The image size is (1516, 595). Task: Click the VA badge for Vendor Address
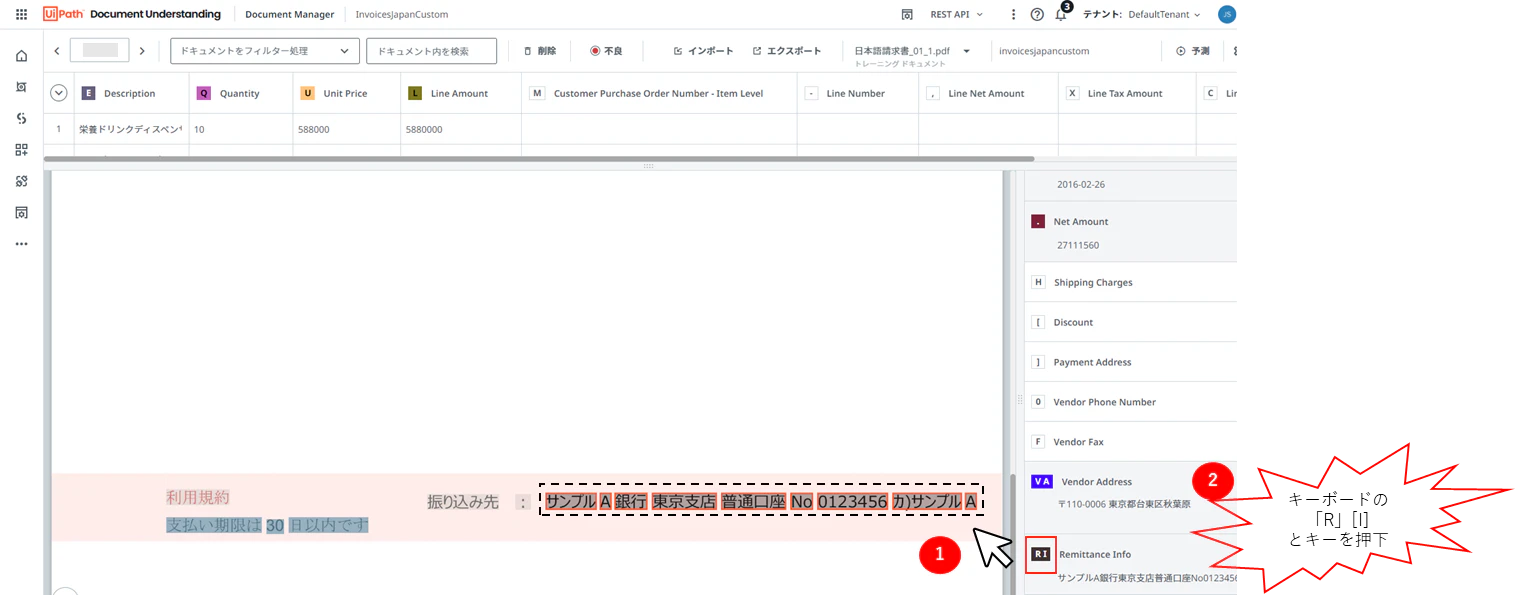[x=1041, y=482]
